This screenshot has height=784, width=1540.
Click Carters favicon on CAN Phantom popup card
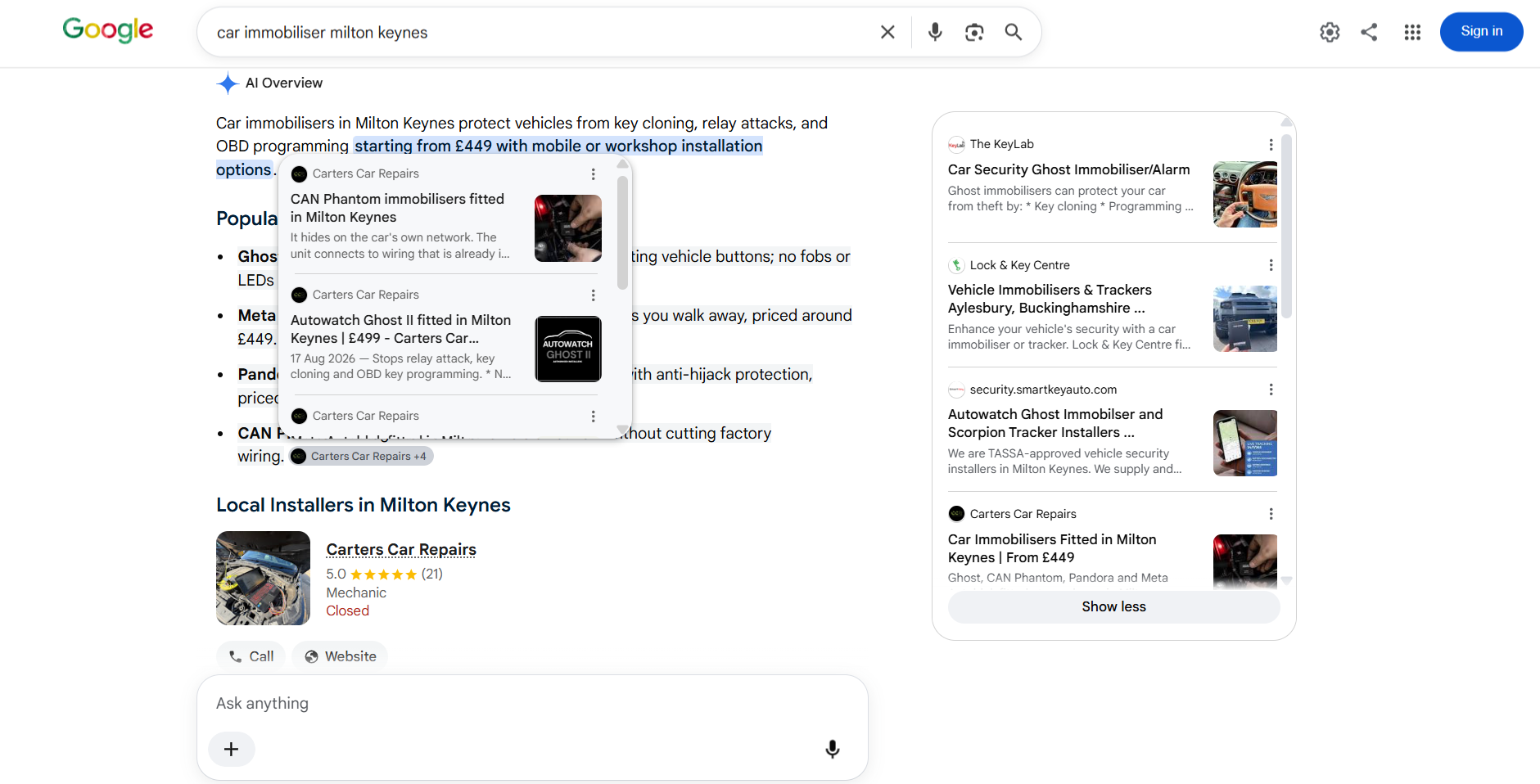coord(299,173)
